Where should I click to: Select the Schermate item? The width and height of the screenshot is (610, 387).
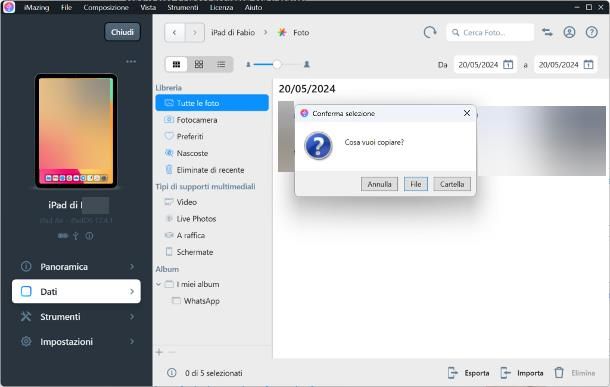tap(212, 252)
